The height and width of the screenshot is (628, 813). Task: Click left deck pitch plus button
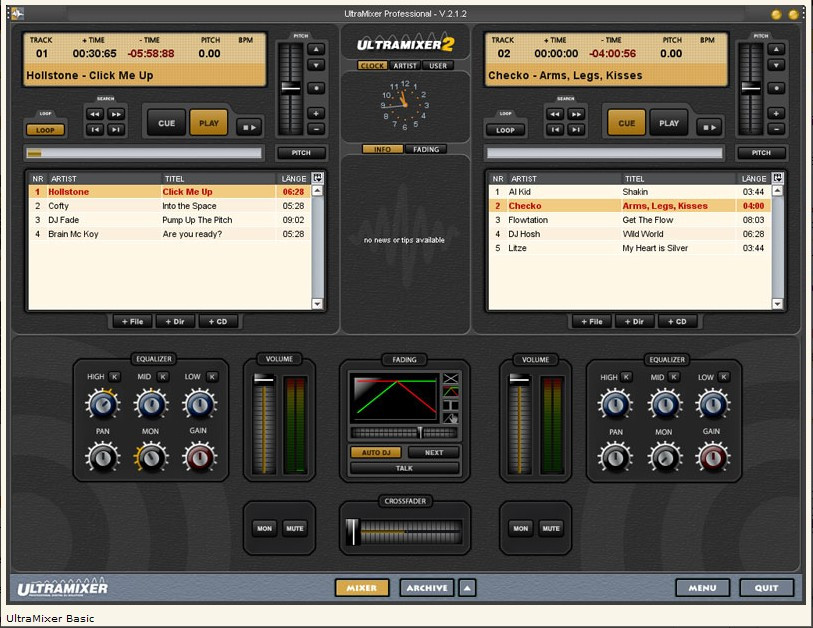pyautogui.click(x=316, y=113)
